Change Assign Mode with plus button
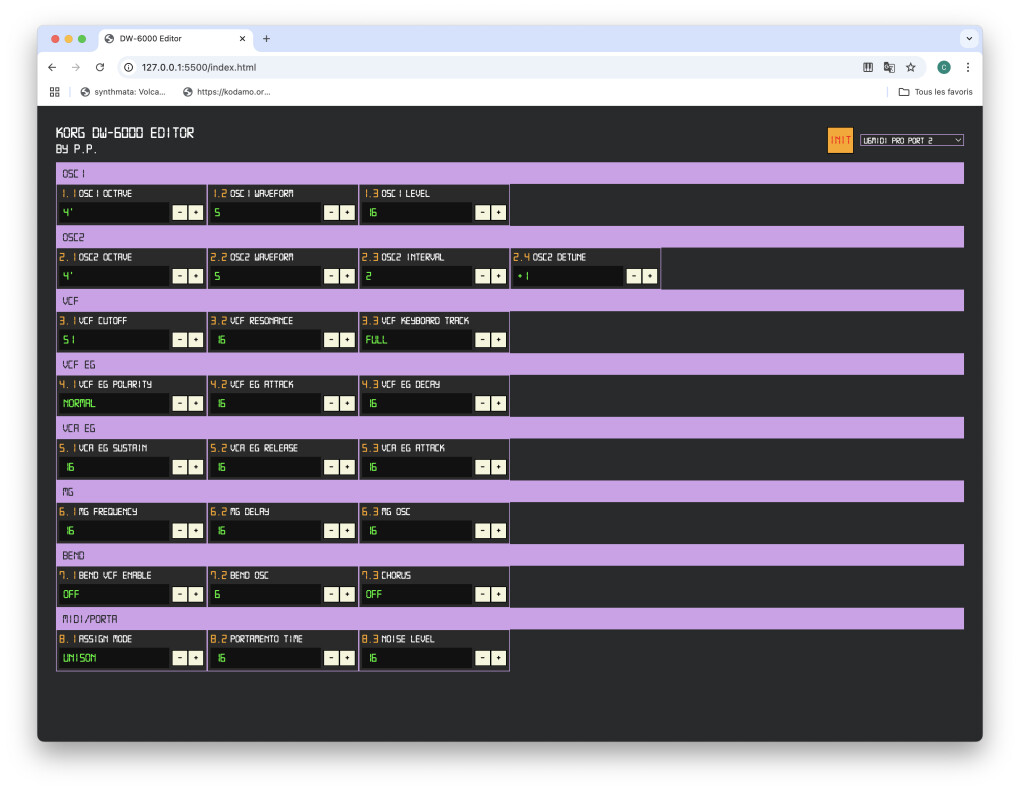This screenshot has width=1020, height=791. pos(196,658)
